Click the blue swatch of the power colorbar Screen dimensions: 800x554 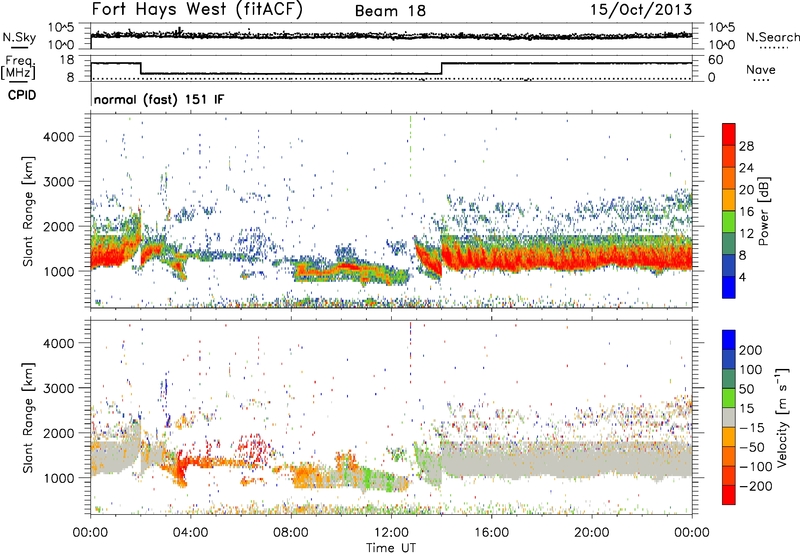tap(729, 287)
